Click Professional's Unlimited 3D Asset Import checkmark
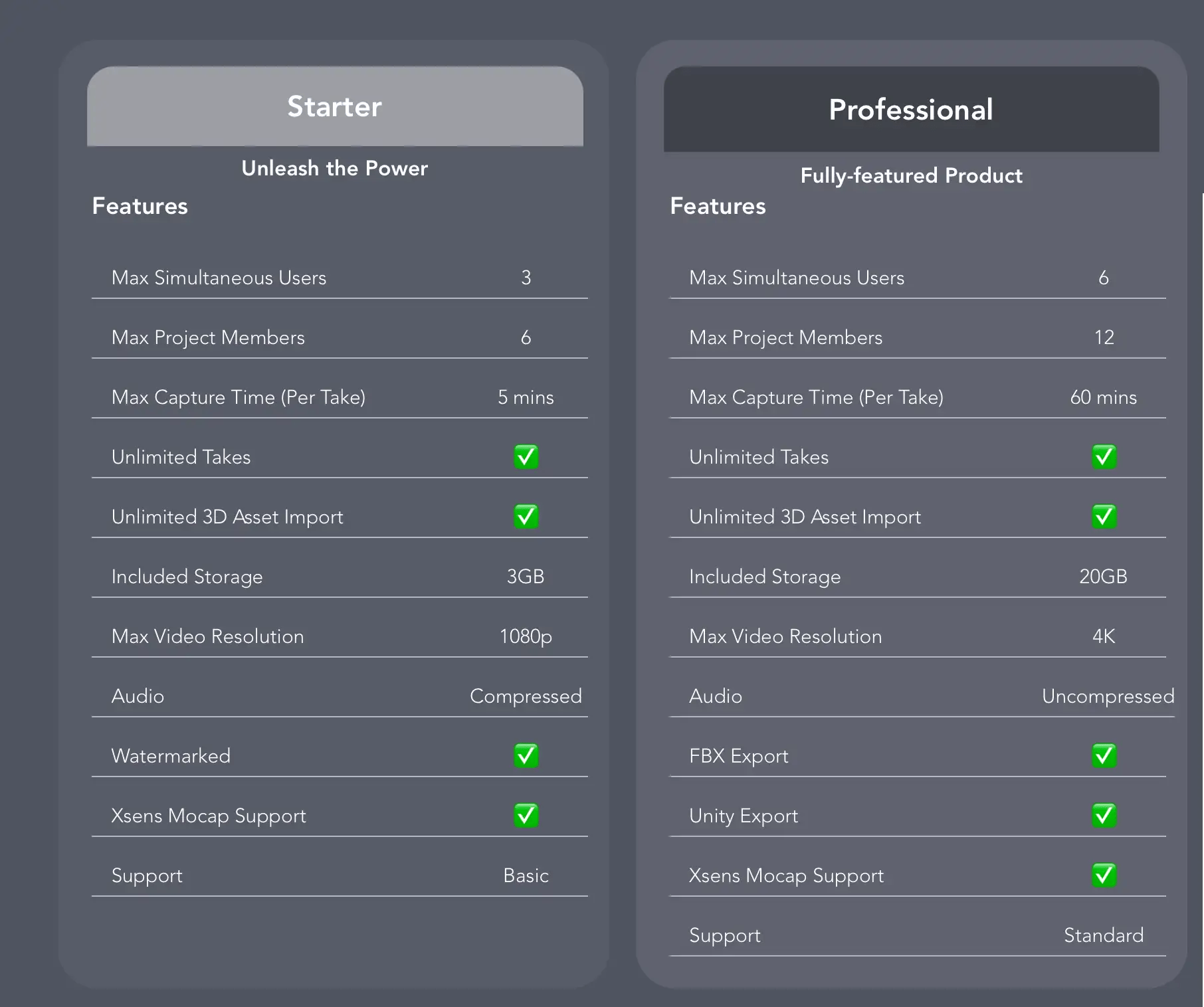This screenshot has width=1204, height=1007. 1104,517
